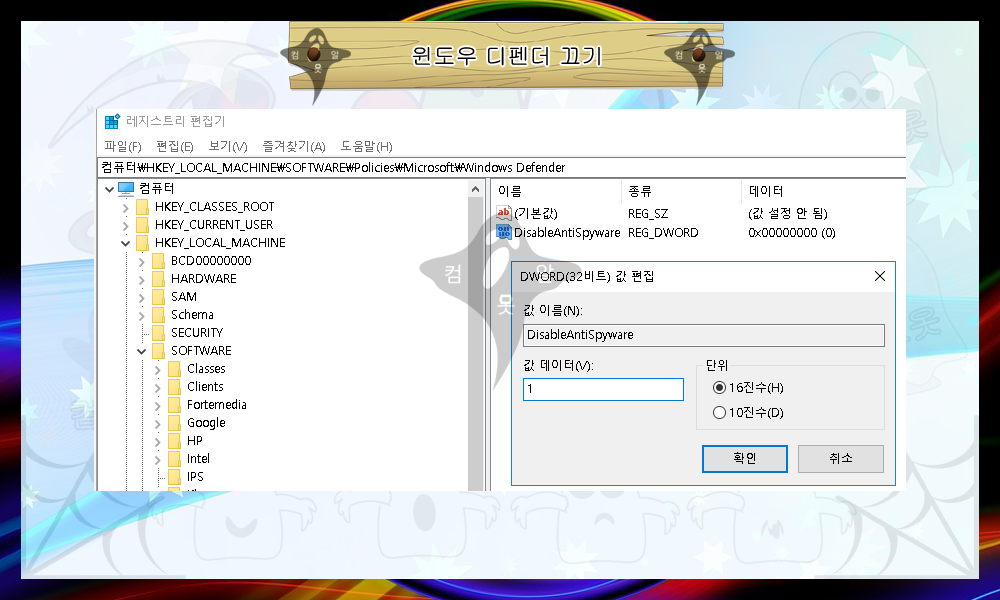The image size is (1000, 600).
Task: Click the 종류 column header
Action: coord(682,191)
